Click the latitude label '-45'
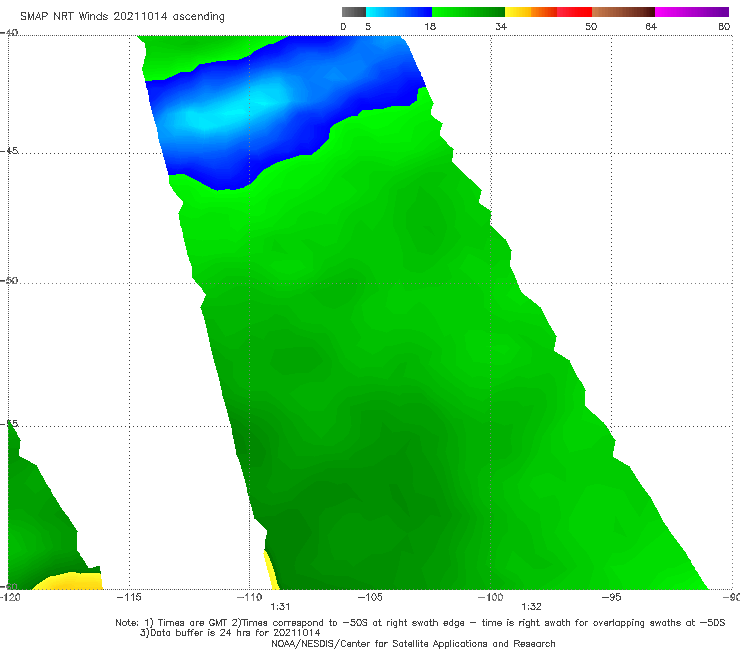The height and width of the screenshot is (650, 740). pyautogui.click(x=9, y=151)
